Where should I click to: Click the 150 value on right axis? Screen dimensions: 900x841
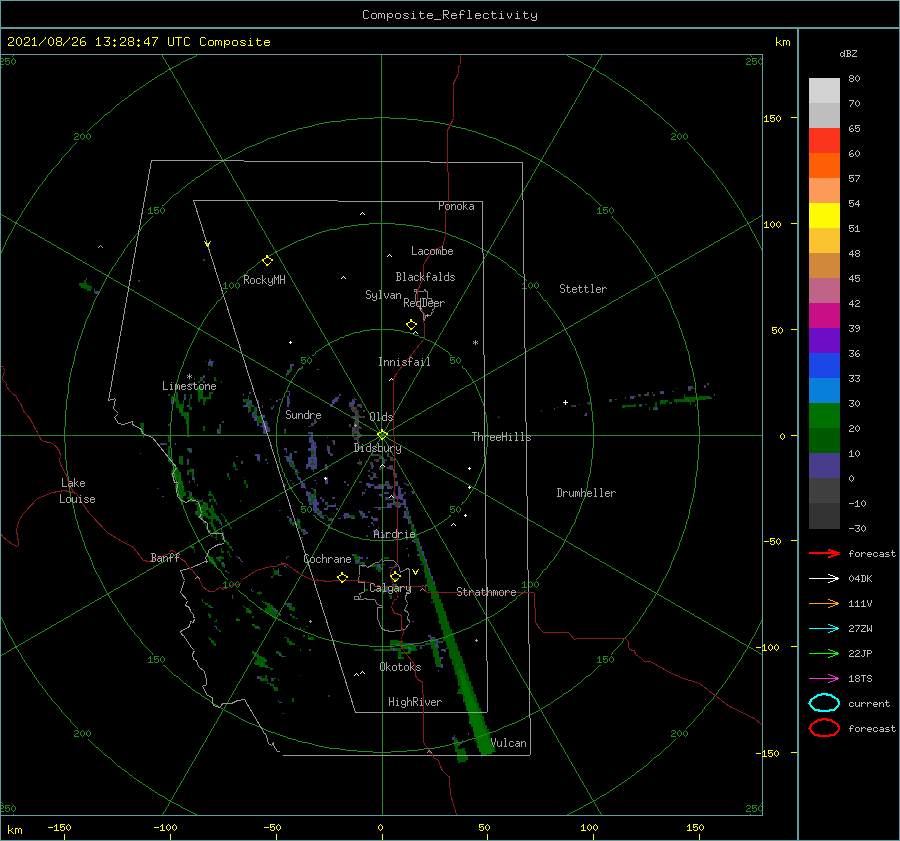772,118
